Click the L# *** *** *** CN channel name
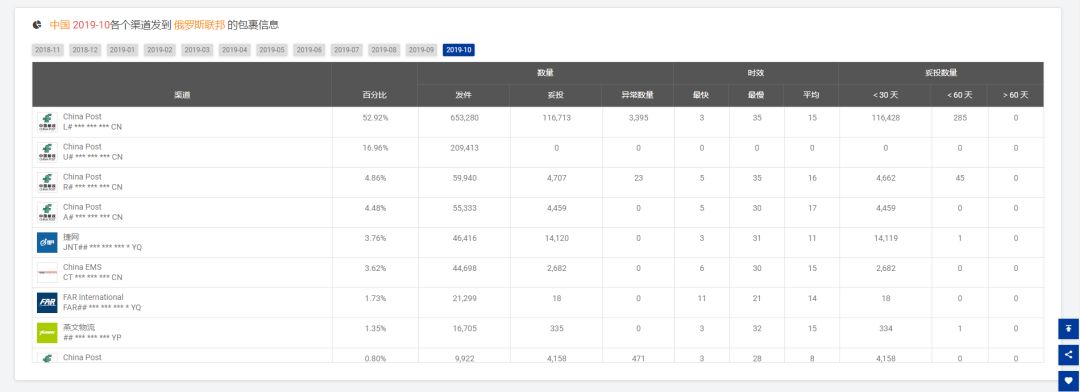This screenshot has height=392, width=1080. point(93,127)
